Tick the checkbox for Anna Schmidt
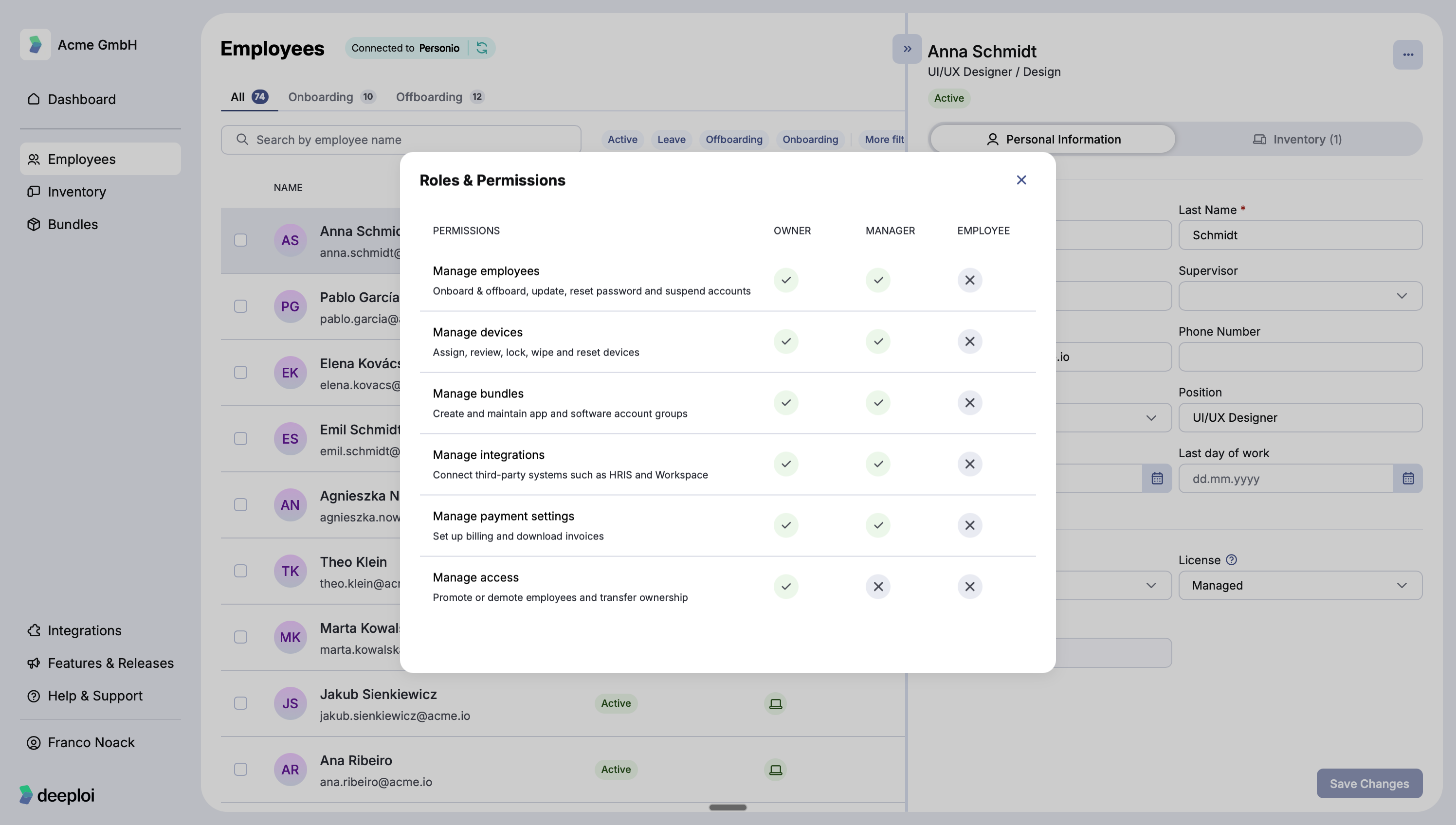The image size is (1456, 825). pos(240,240)
